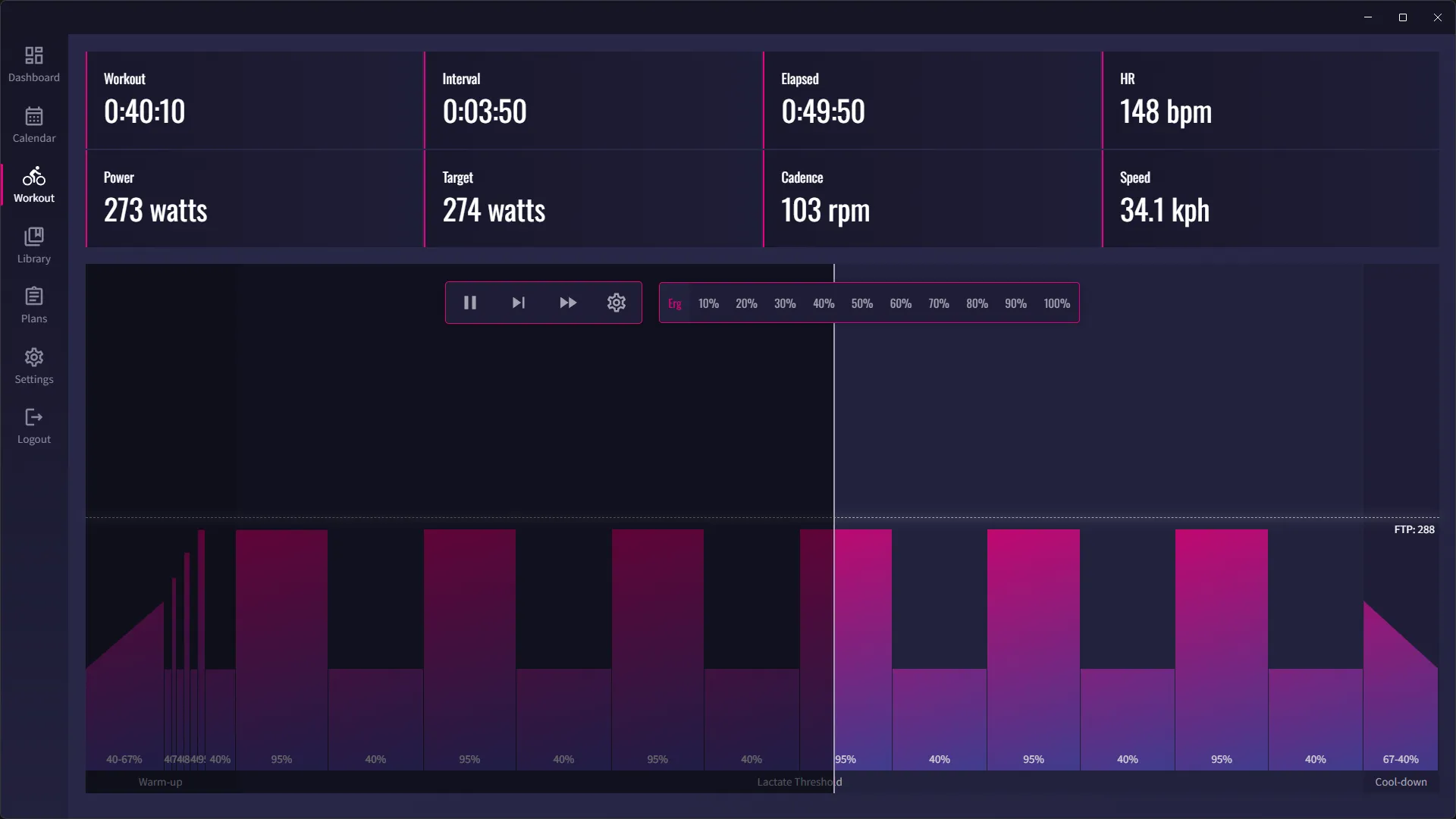The image size is (1456, 819).
Task: Set resistance to 100%
Action: [x=1056, y=303]
